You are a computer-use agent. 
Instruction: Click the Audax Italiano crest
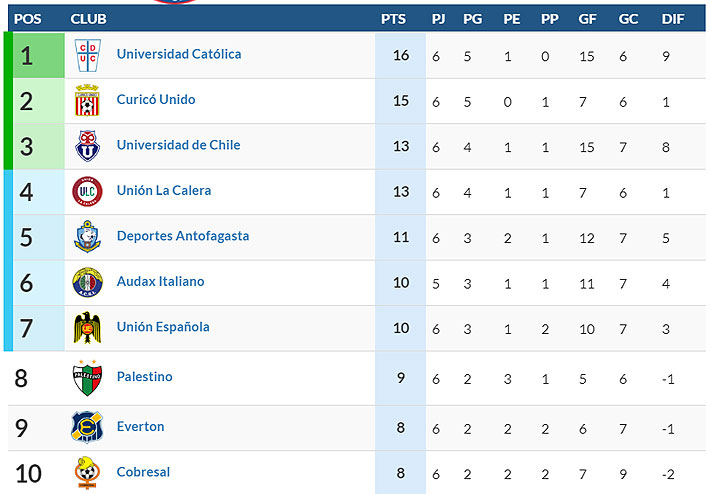click(87, 282)
